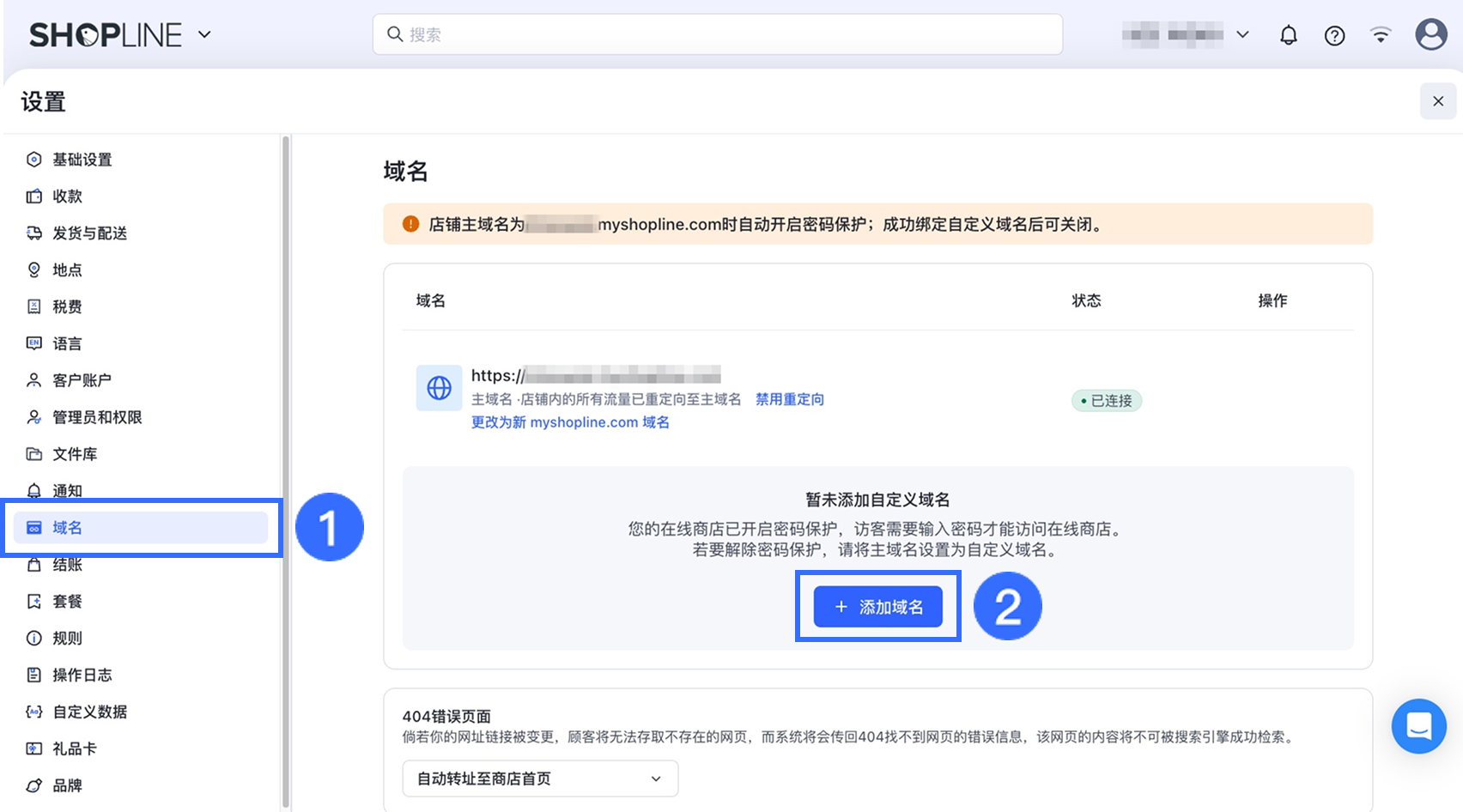This screenshot has width=1463, height=812.
Task: Expand the SHOPLINE logo dropdown arrow
Action: point(204,35)
